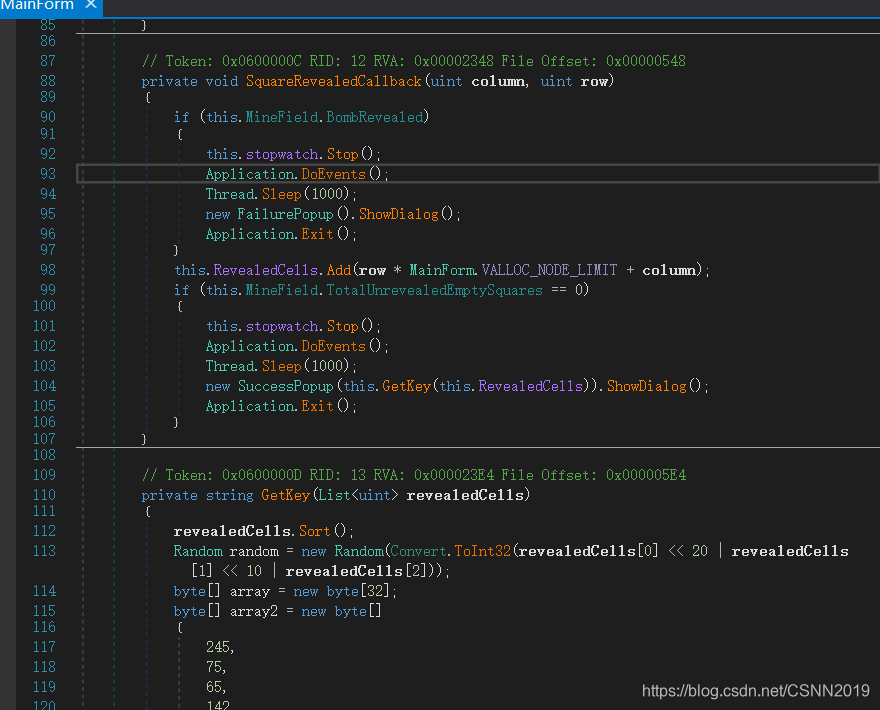Image resolution: width=880 pixels, height=710 pixels.
Task: Click the array value 65
Action: click(x=216, y=687)
